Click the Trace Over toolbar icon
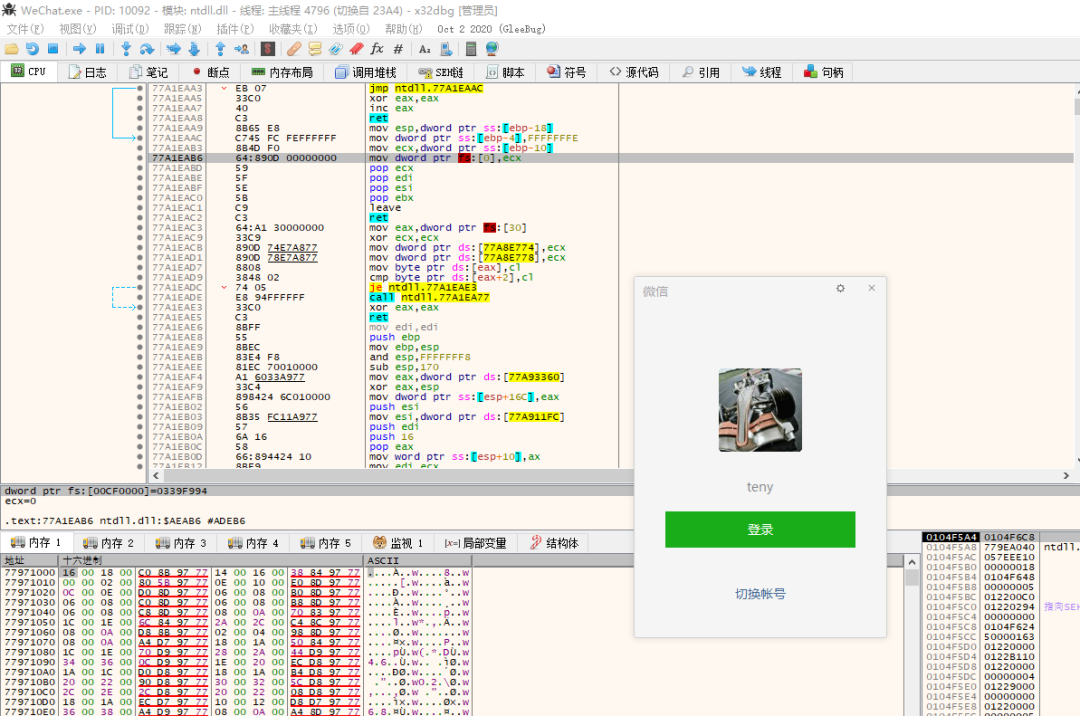 [x=194, y=49]
